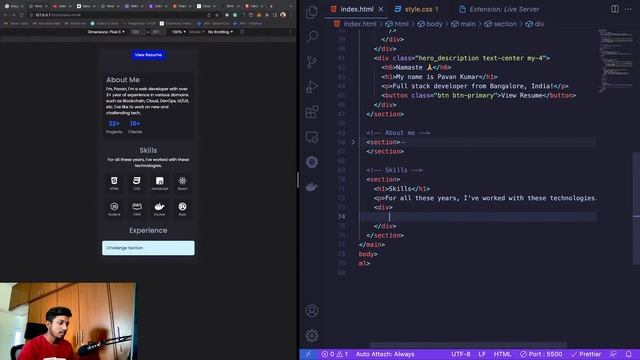Click the split editor right icon
The height and width of the screenshot is (360, 640).
point(615,9)
